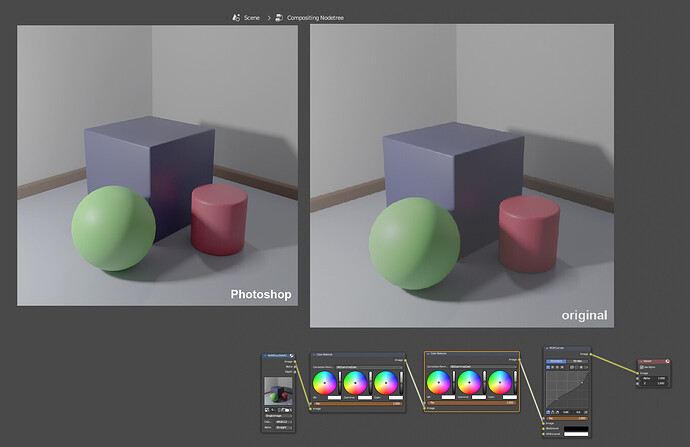The width and height of the screenshot is (690, 447).
Task: Click the upper curve control point in RGB Curves
Action: point(582,382)
